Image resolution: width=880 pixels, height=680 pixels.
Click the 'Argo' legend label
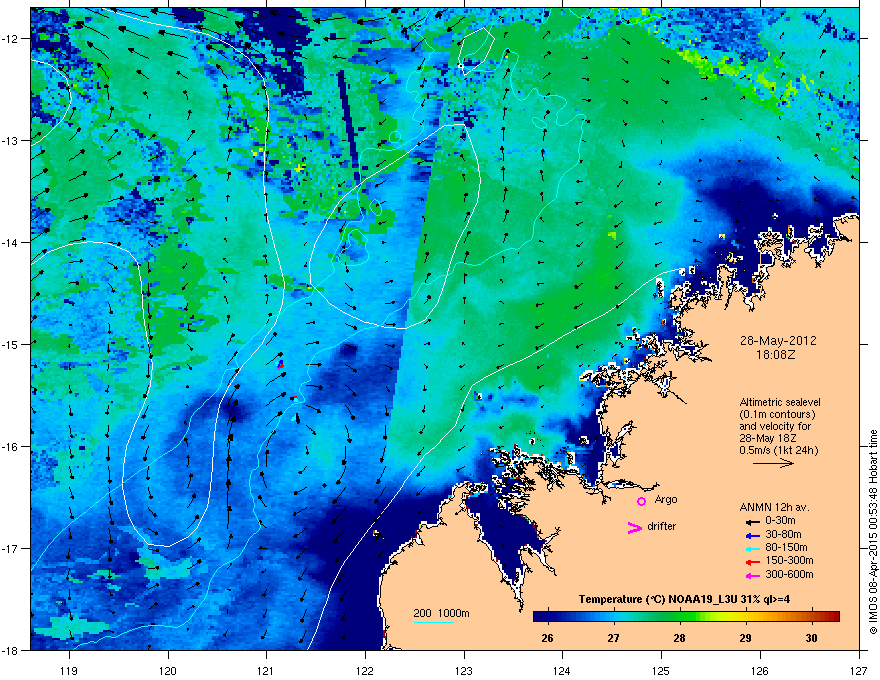point(666,499)
